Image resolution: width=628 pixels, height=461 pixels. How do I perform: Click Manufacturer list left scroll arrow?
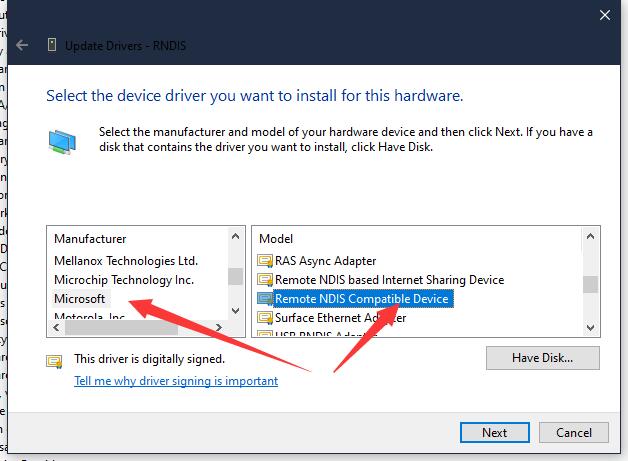click(56, 328)
